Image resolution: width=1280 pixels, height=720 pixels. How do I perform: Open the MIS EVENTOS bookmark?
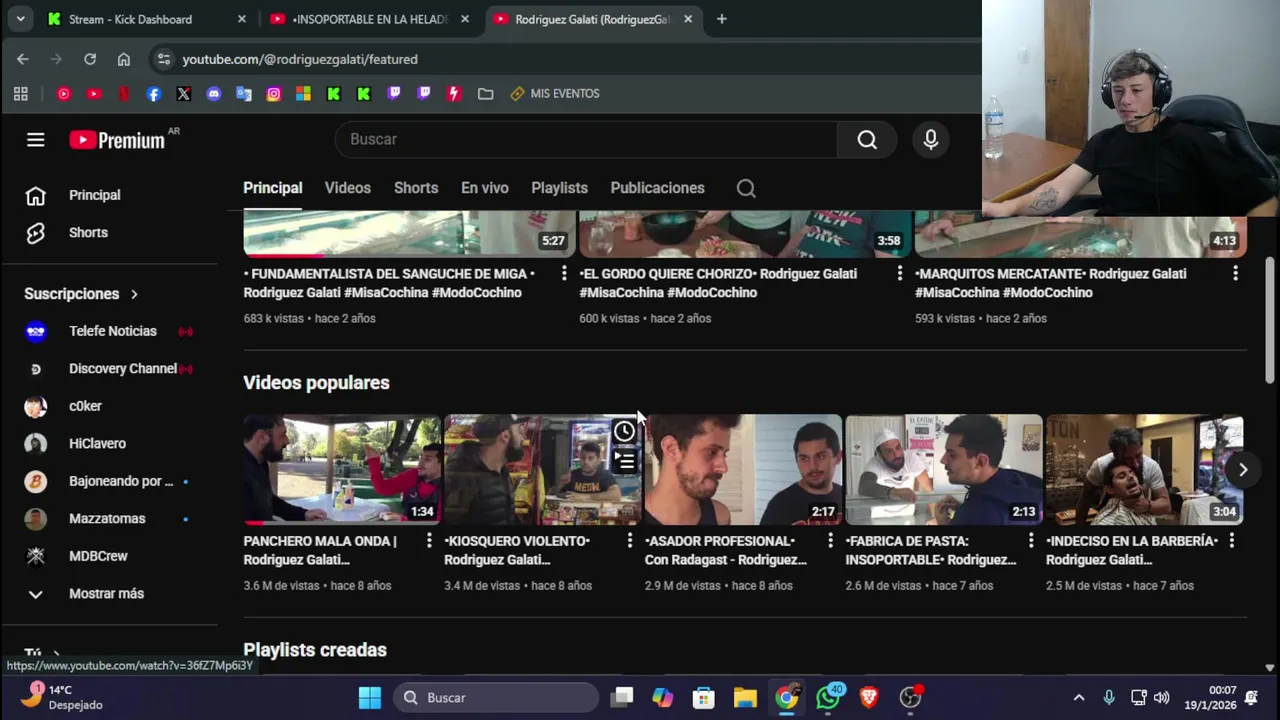tap(555, 94)
